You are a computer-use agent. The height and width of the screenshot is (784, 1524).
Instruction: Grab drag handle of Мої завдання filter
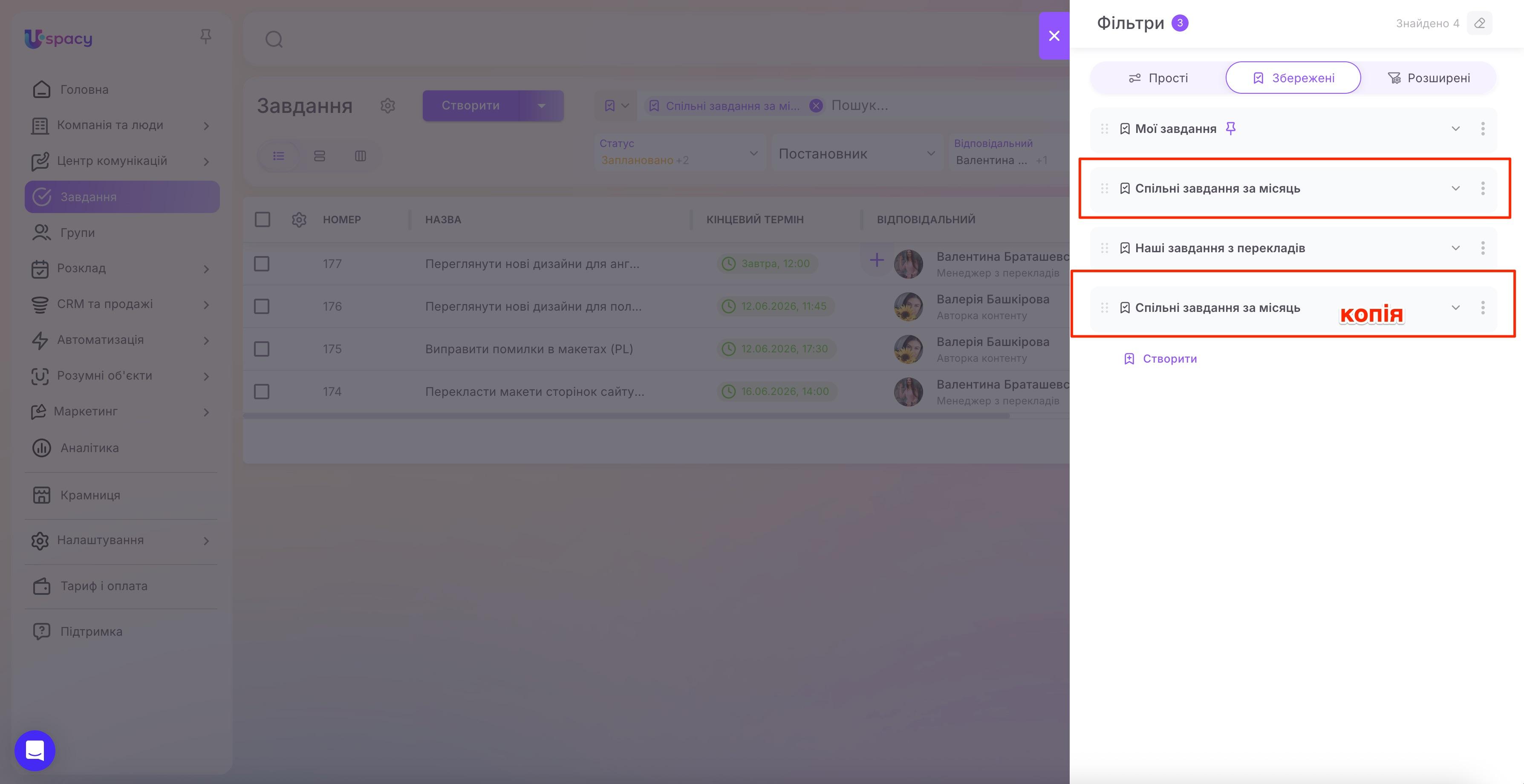pos(1104,128)
